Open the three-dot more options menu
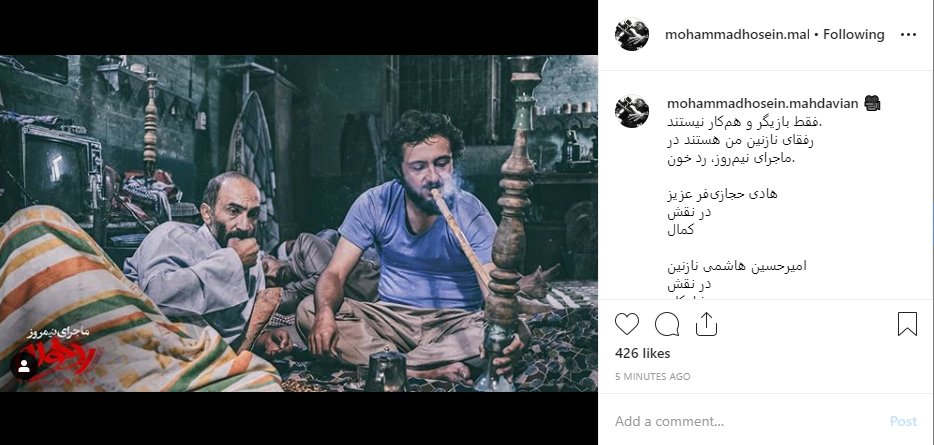This screenshot has height=445, width=934. pos(908,35)
